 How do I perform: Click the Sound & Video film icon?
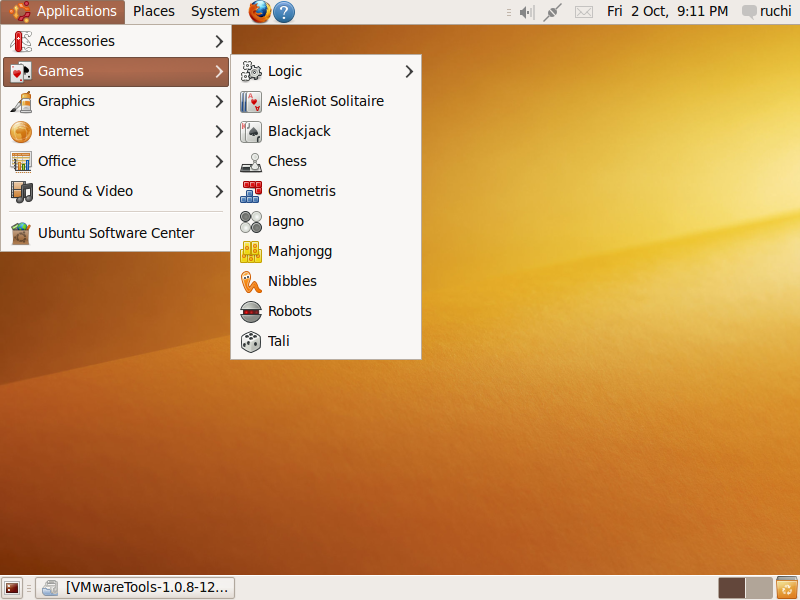[x=21, y=191]
